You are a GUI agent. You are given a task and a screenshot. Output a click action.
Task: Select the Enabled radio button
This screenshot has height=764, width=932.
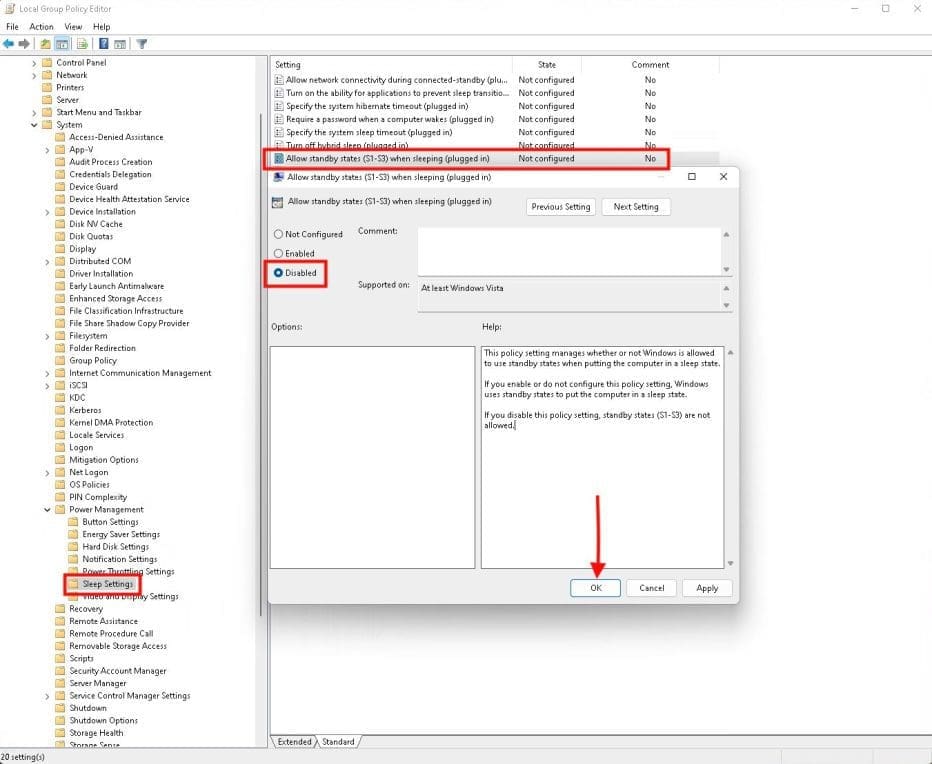click(x=278, y=254)
